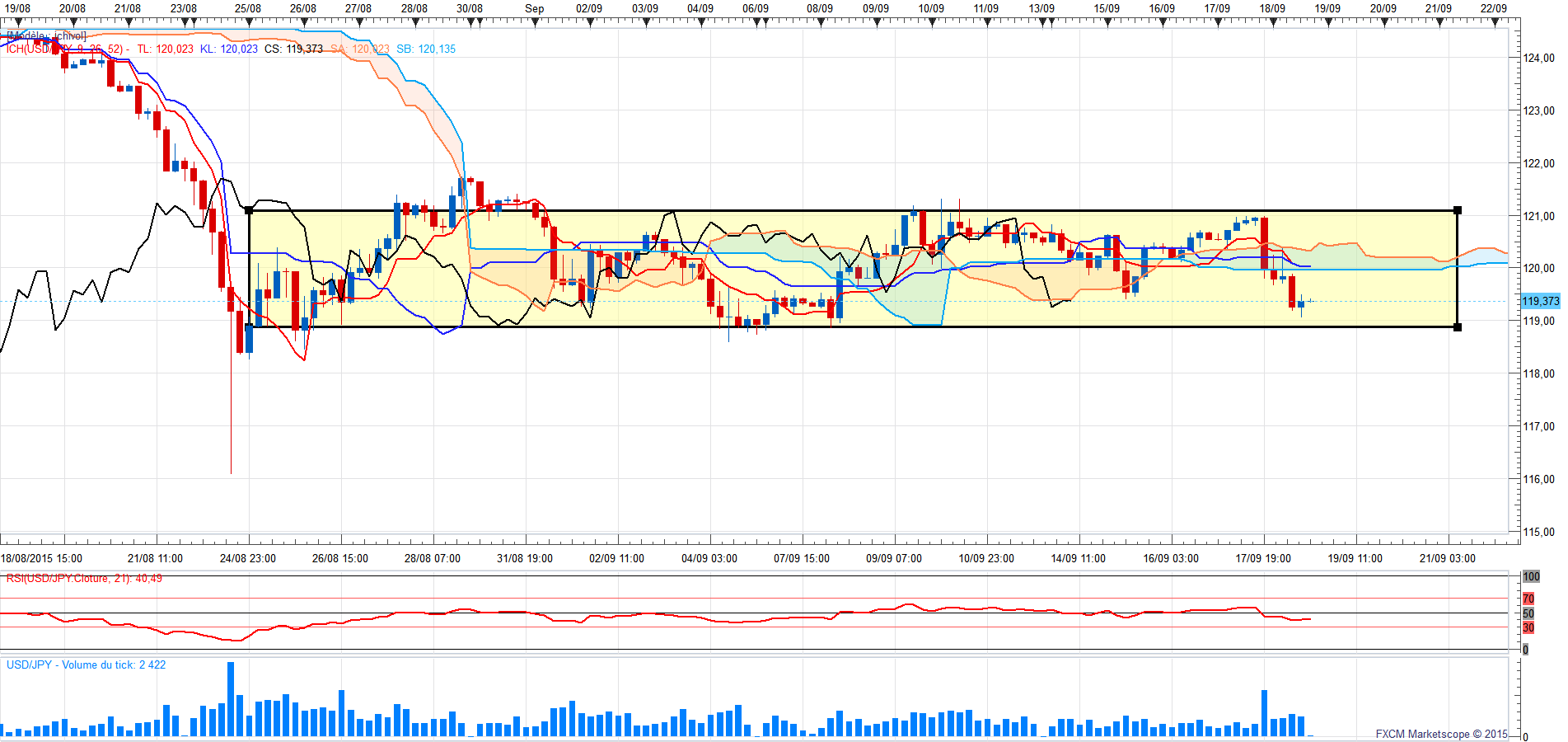The image size is (1568, 742).
Task: Click the FXCM Marketscope © 2015 watermark
Action: pos(1441,734)
